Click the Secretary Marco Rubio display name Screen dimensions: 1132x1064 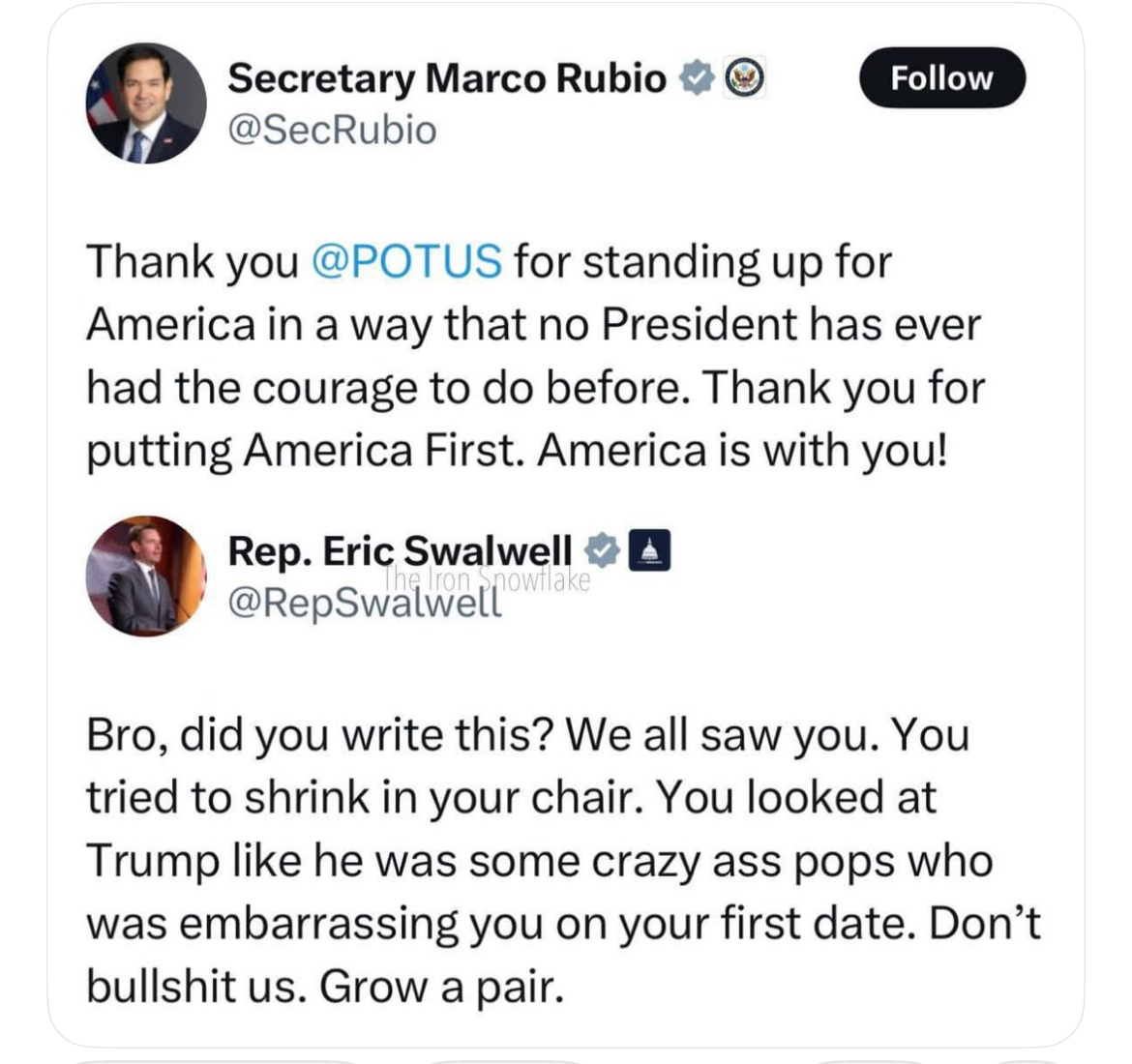tap(447, 78)
